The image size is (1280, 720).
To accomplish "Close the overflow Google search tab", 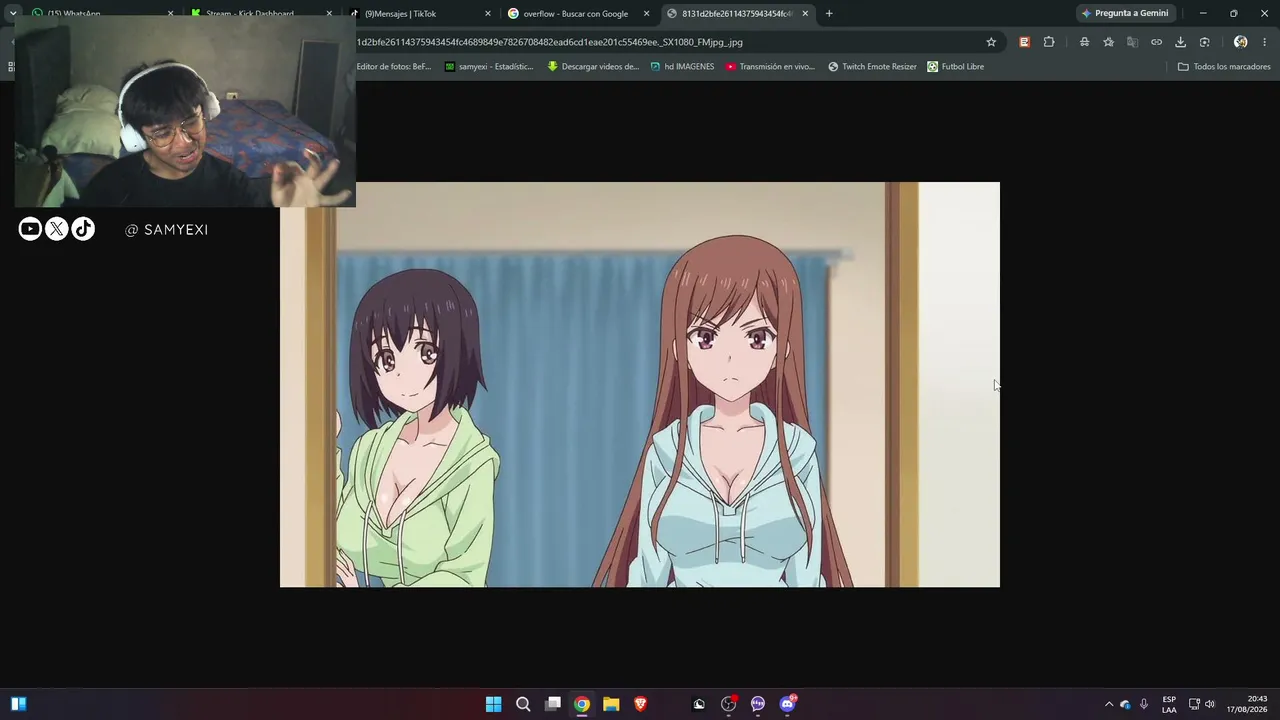I will tap(646, 14).
